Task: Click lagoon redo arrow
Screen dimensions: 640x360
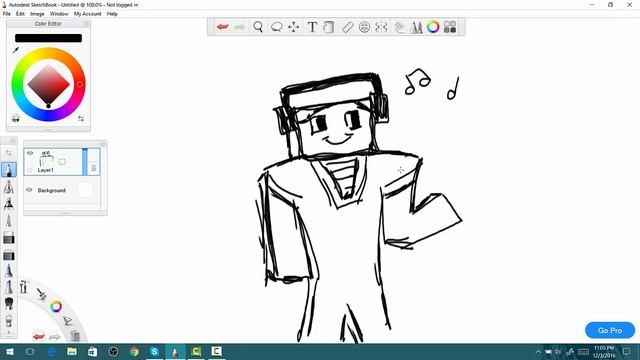Action: coord(55,337)
